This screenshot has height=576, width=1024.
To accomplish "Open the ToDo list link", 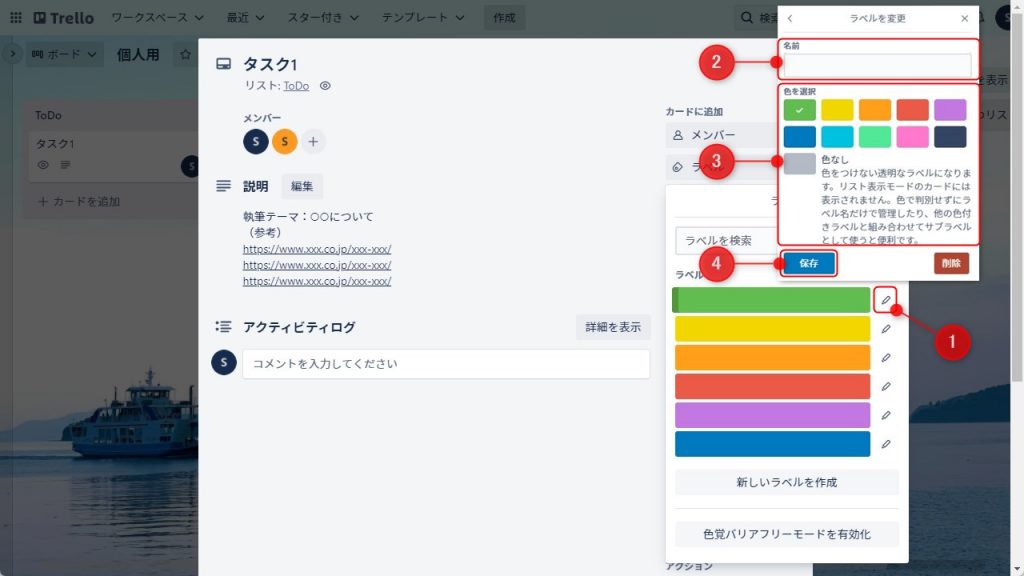I will coord(296,86).
